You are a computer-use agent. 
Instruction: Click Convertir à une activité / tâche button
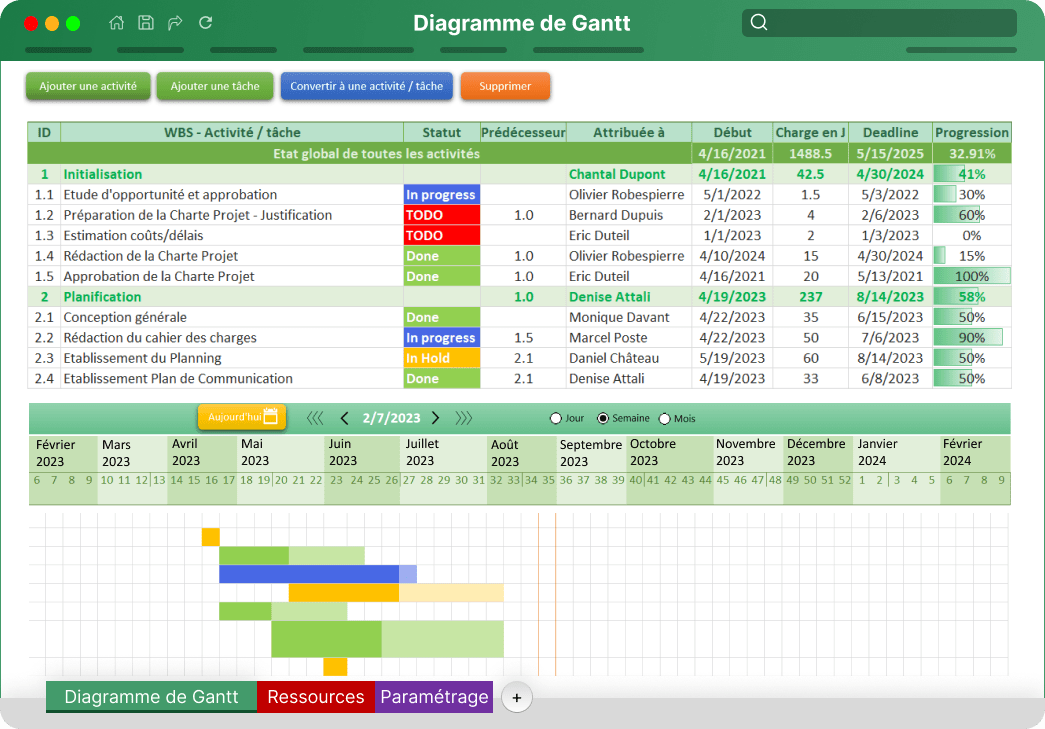[x=367, y=86]
